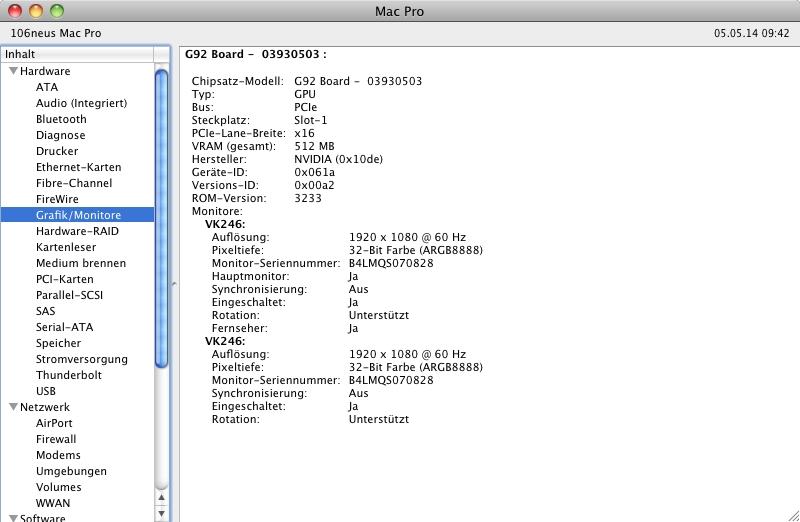The width and height of the screenshot is (800, 522).
Task: Open the Thunderbolt hardware entry
Action: (x=68, y=375)
